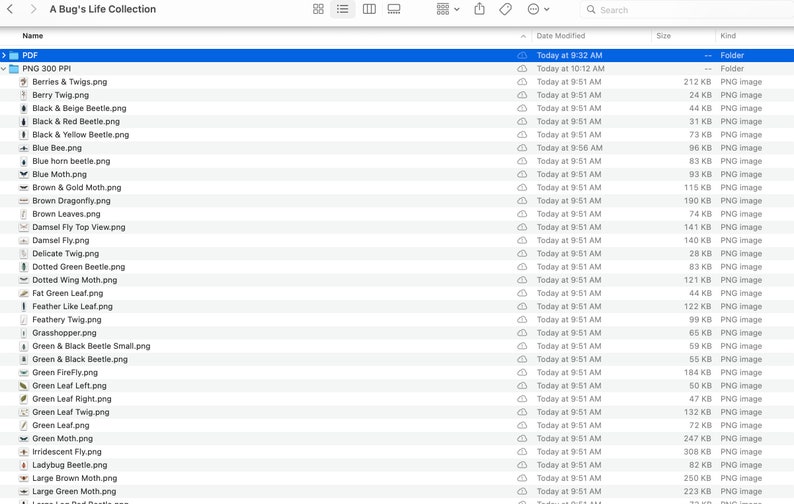This screenshot has height=504, width=794.
Task: Select the PNG 300 PPI folder icon
Action: coord(14,69)
